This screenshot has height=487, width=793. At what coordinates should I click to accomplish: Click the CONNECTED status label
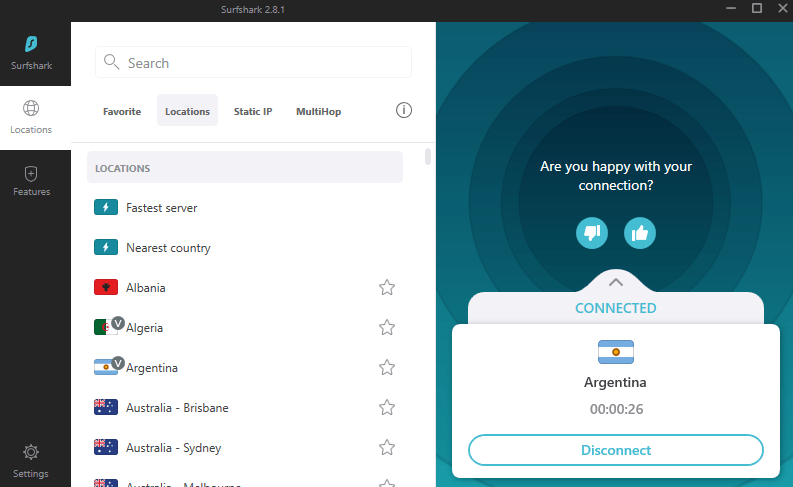pyautogui.click(x=615, y=308)
